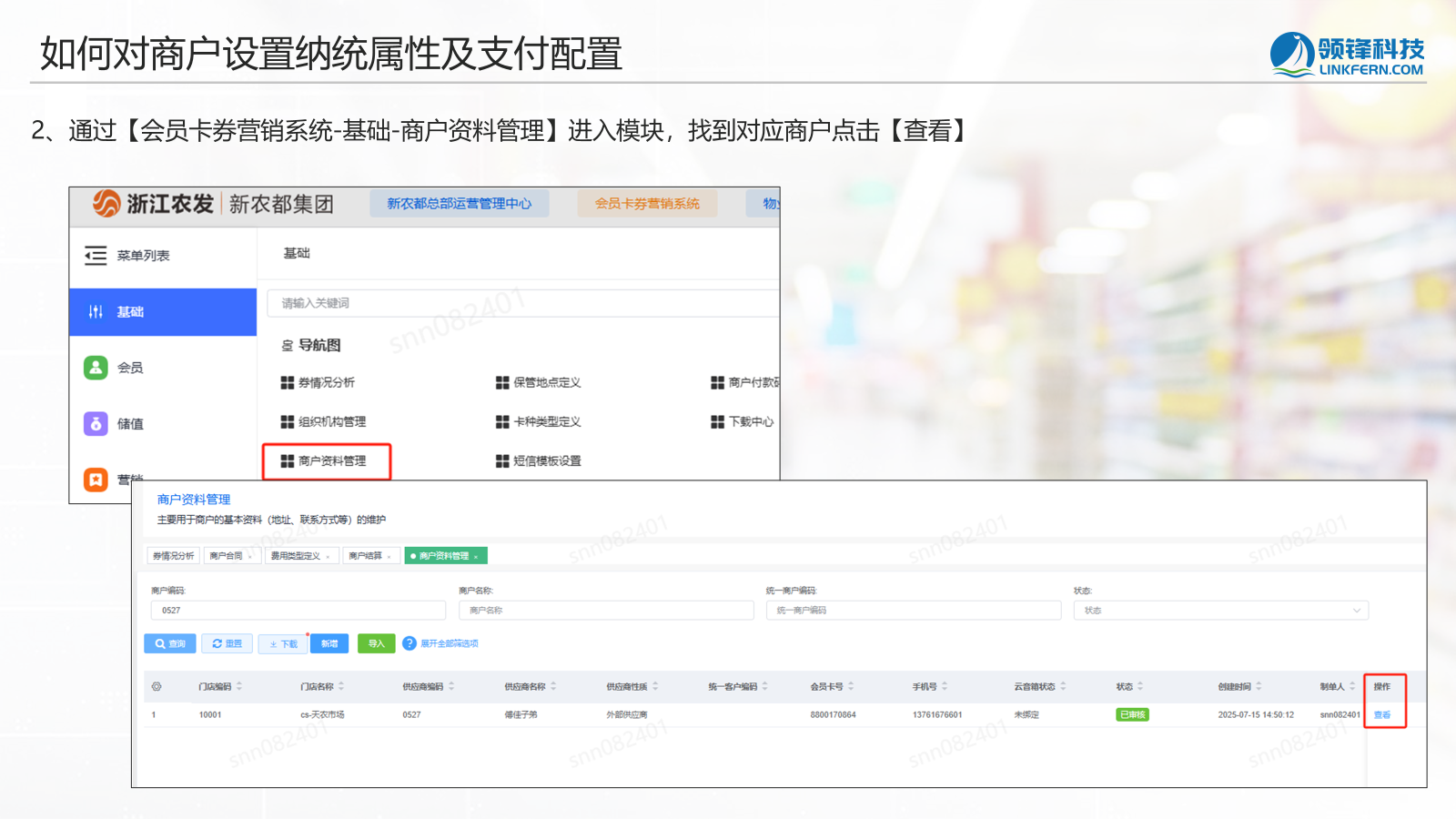
Task: Click the 菜单列表 collapse menu icon
Action: pos(96,256)
